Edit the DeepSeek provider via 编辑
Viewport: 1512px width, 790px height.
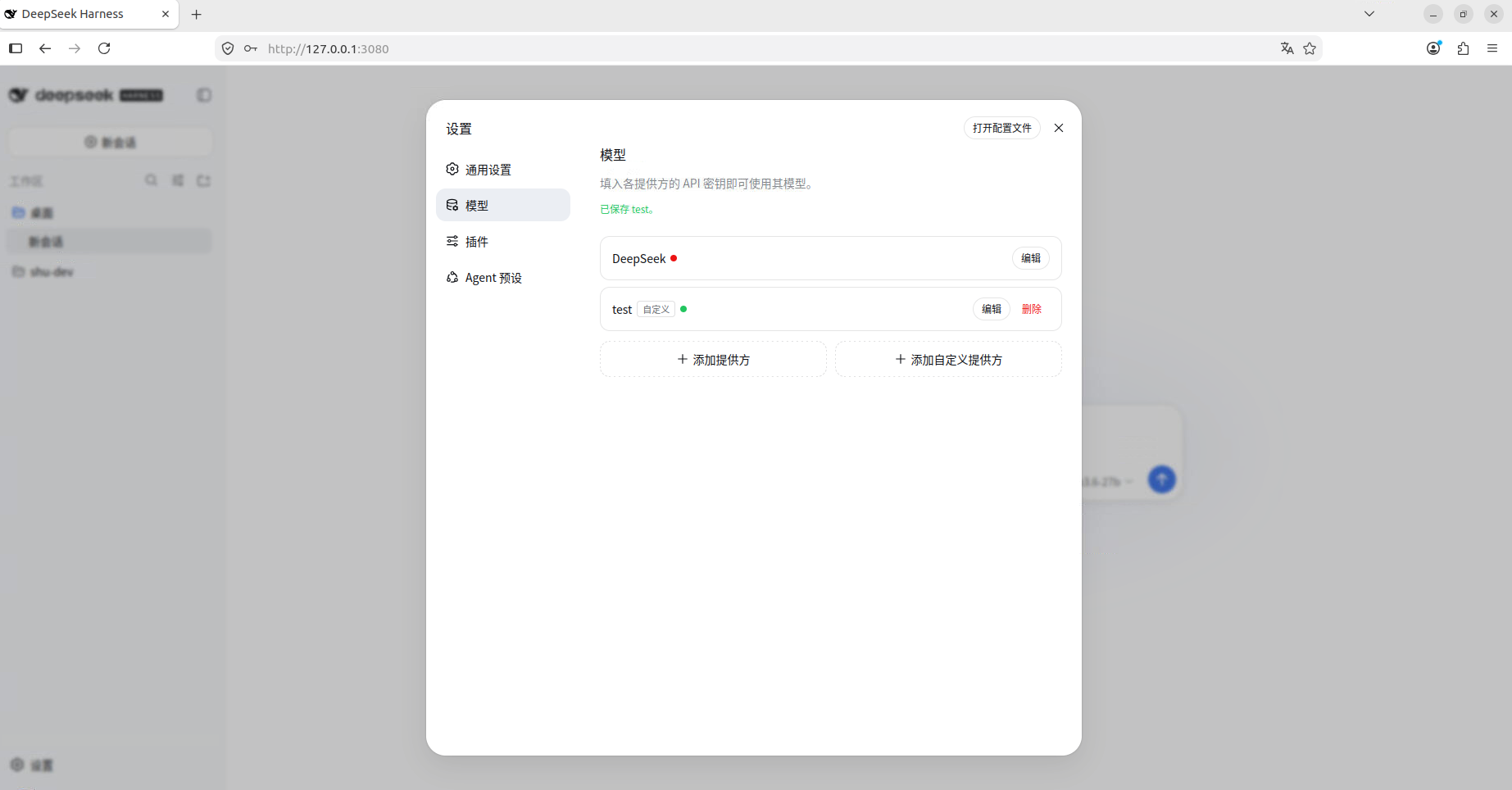point(1031,258)
